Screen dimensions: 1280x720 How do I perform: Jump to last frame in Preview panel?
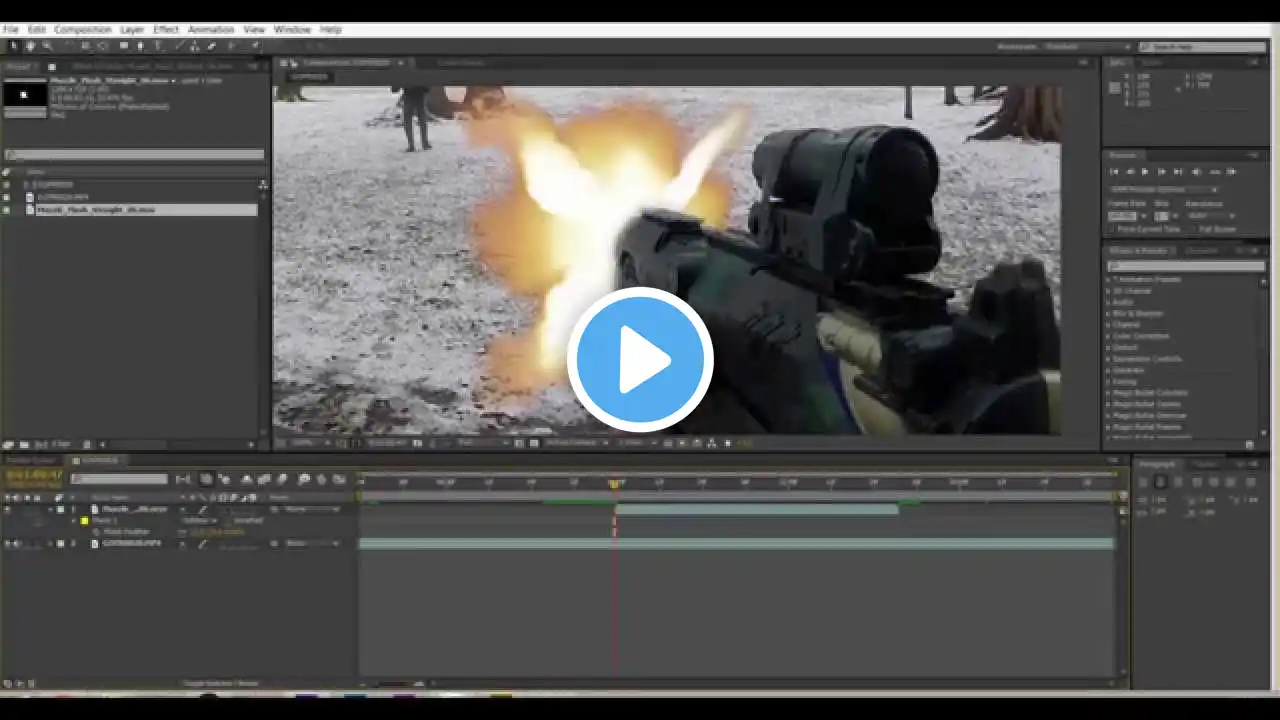1177,172
